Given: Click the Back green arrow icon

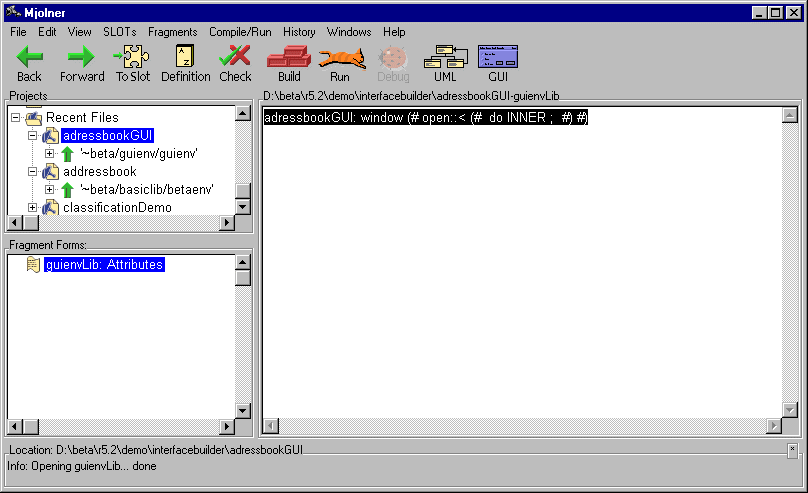Looking at the screenshot, I should point(29,58).
